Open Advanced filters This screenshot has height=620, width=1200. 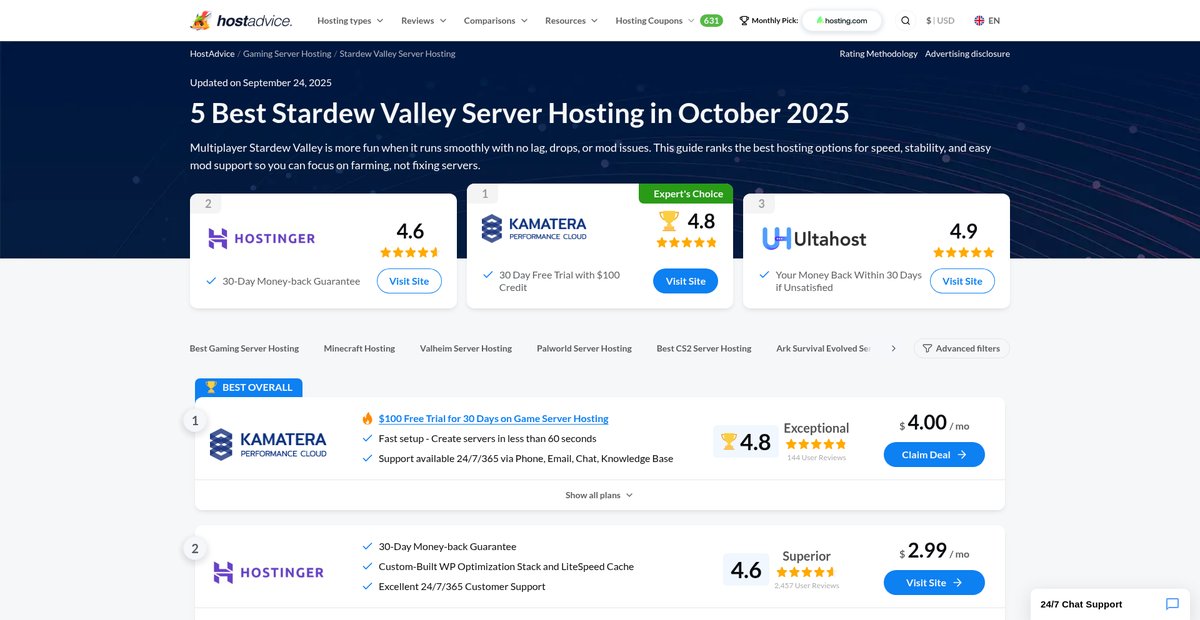961,348
